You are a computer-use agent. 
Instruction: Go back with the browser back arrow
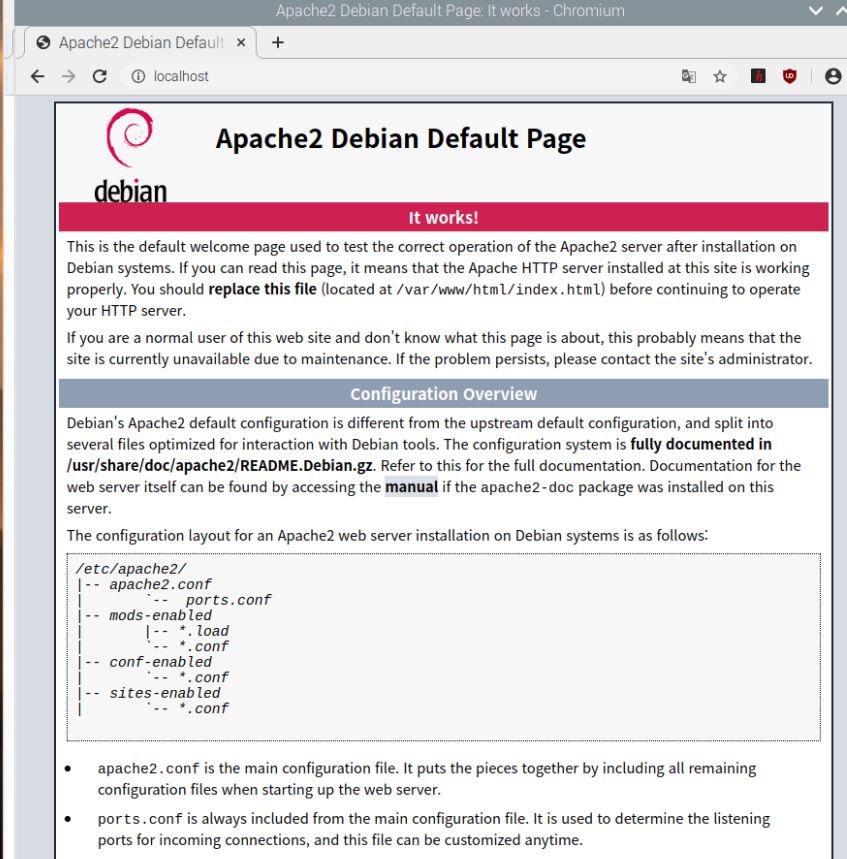(37, 76)
